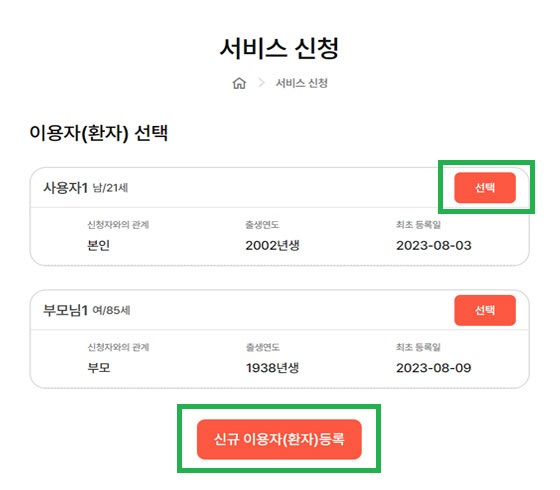Click the 부모님1 name heading
The width and height of the screenshot is (560, 490).
click(65, 310)
